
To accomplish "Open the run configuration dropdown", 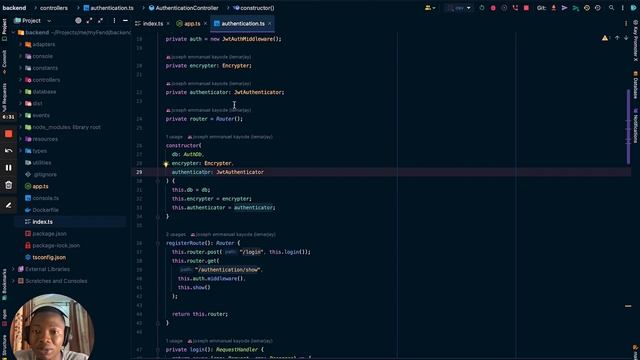I will point(459,8).
